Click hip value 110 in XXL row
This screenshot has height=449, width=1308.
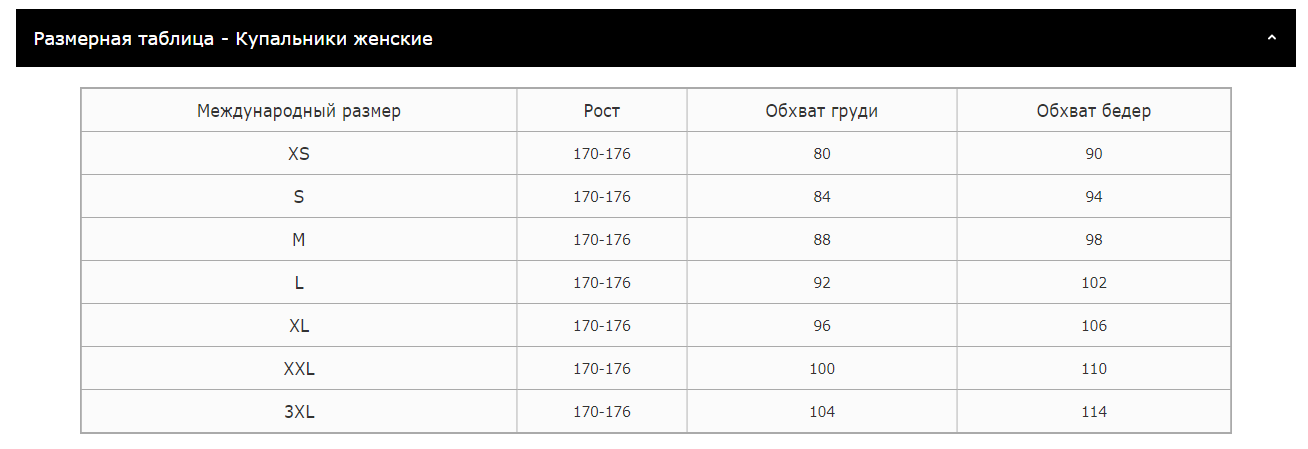tap(1094, 369)
